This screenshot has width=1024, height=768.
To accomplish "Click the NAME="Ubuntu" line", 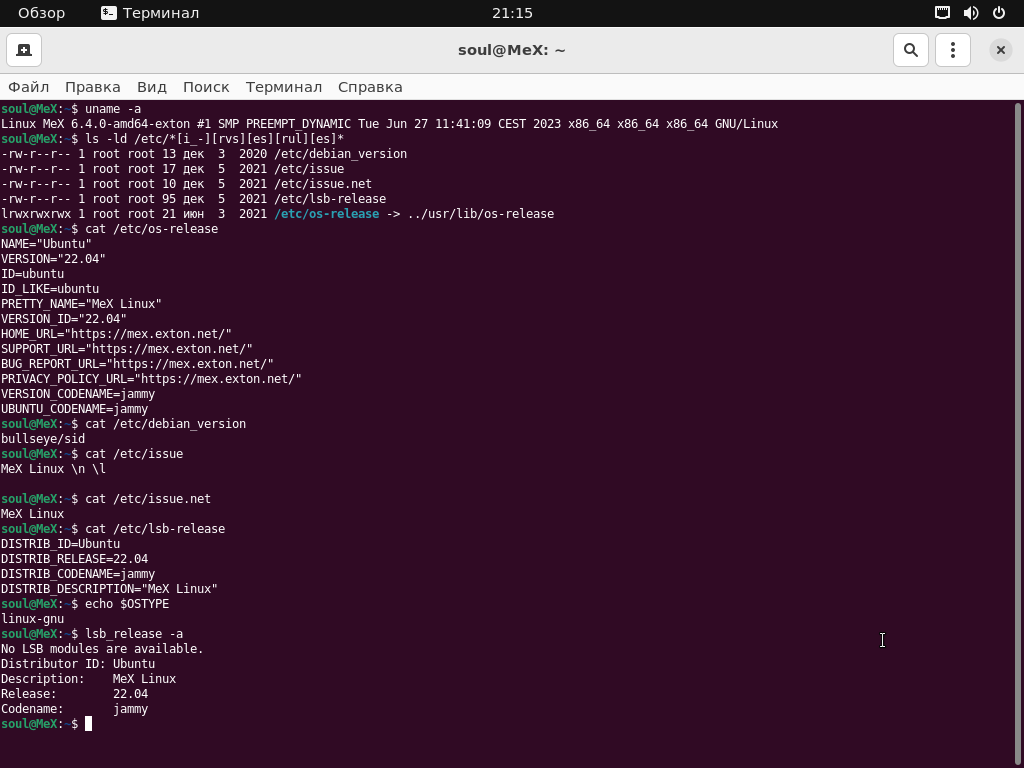I will pyautogui.click(x=46, y=244).
